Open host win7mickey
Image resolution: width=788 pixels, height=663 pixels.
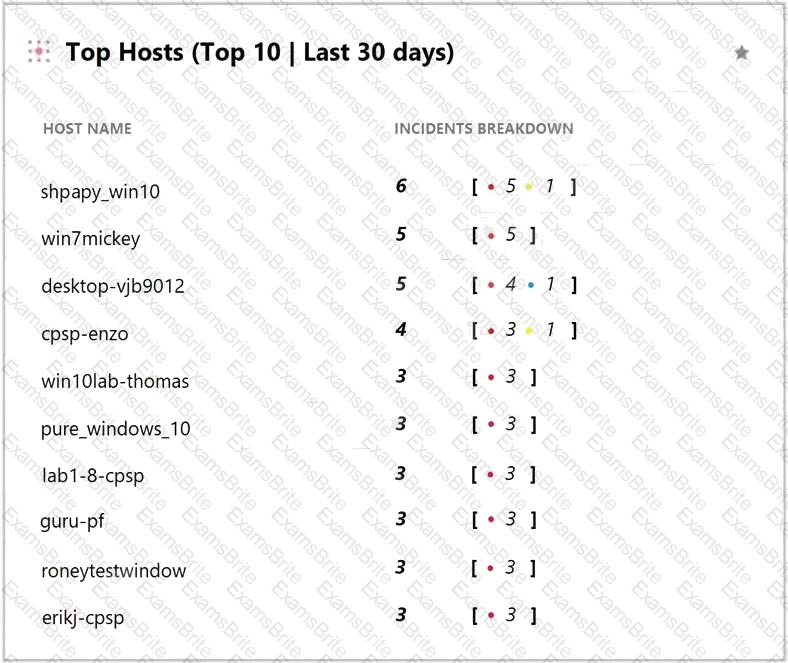point(91,238)
